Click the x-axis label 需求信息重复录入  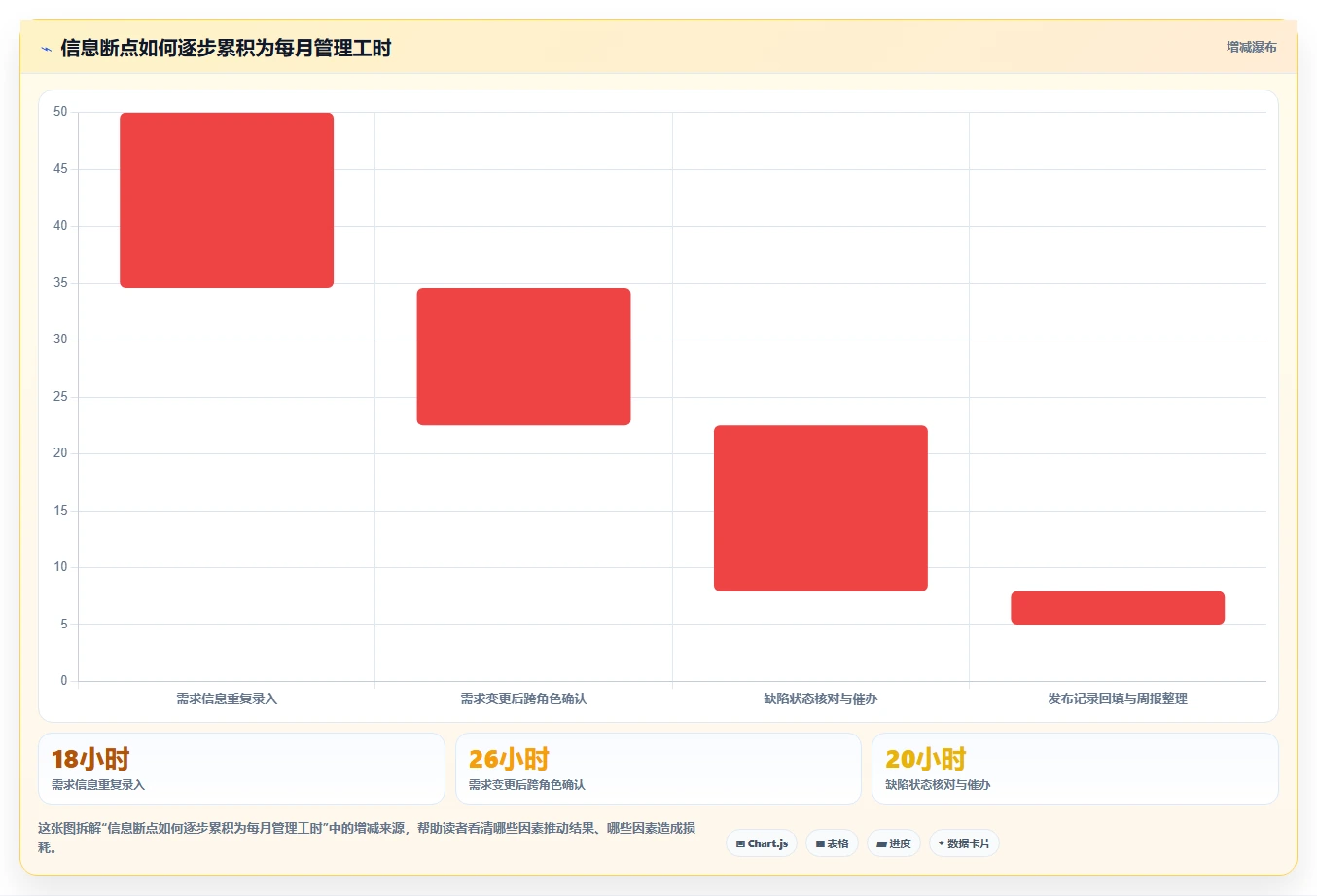(227, 699)
